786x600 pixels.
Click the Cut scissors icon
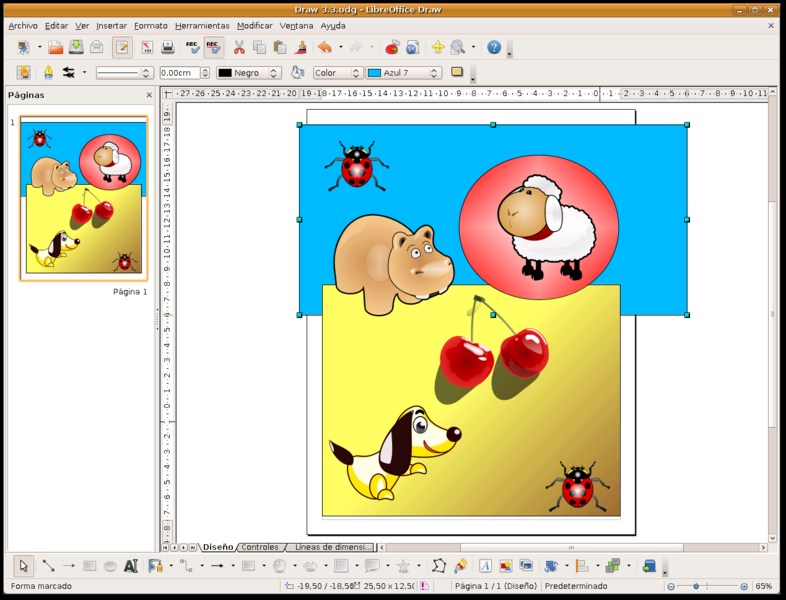(239, 47)
